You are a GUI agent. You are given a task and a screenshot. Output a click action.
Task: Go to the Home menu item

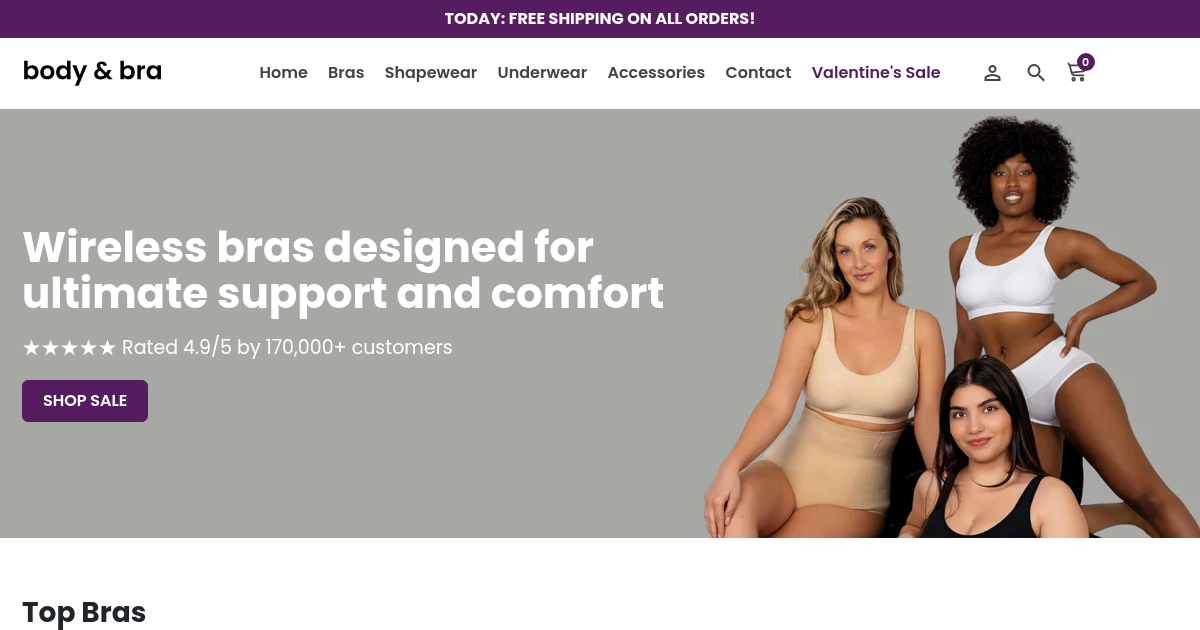point(283,72)
